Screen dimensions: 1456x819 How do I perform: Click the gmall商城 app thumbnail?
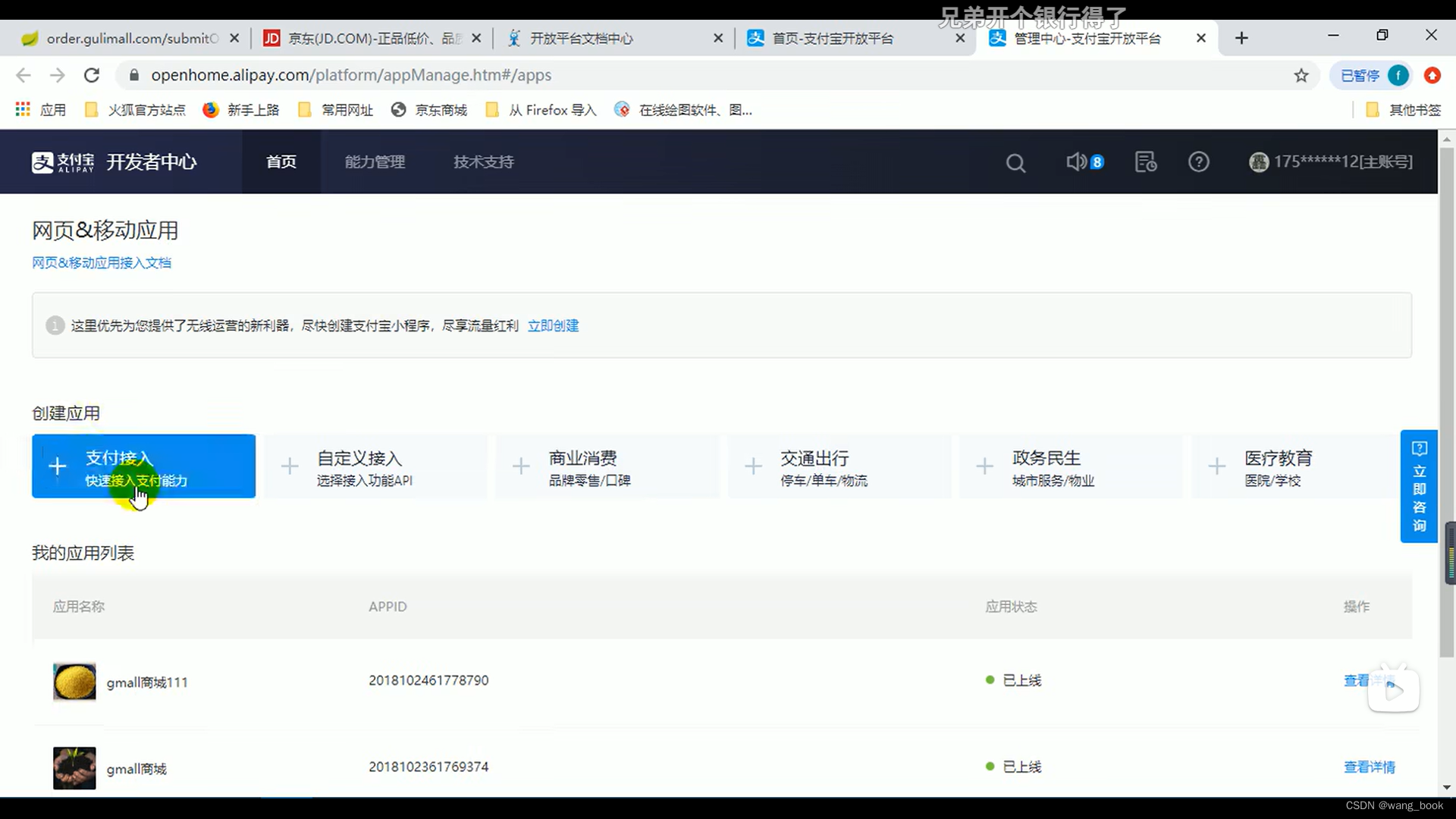tap(74, 768)
